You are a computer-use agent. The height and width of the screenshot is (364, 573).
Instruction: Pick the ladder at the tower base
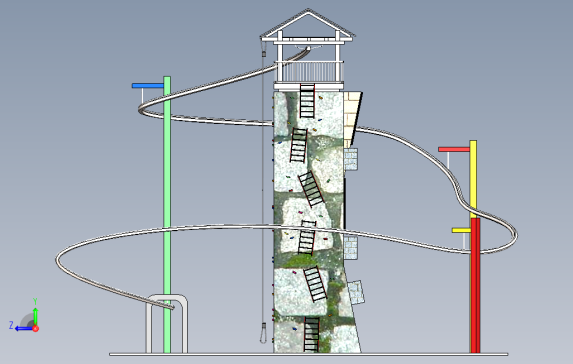(311, 334)
